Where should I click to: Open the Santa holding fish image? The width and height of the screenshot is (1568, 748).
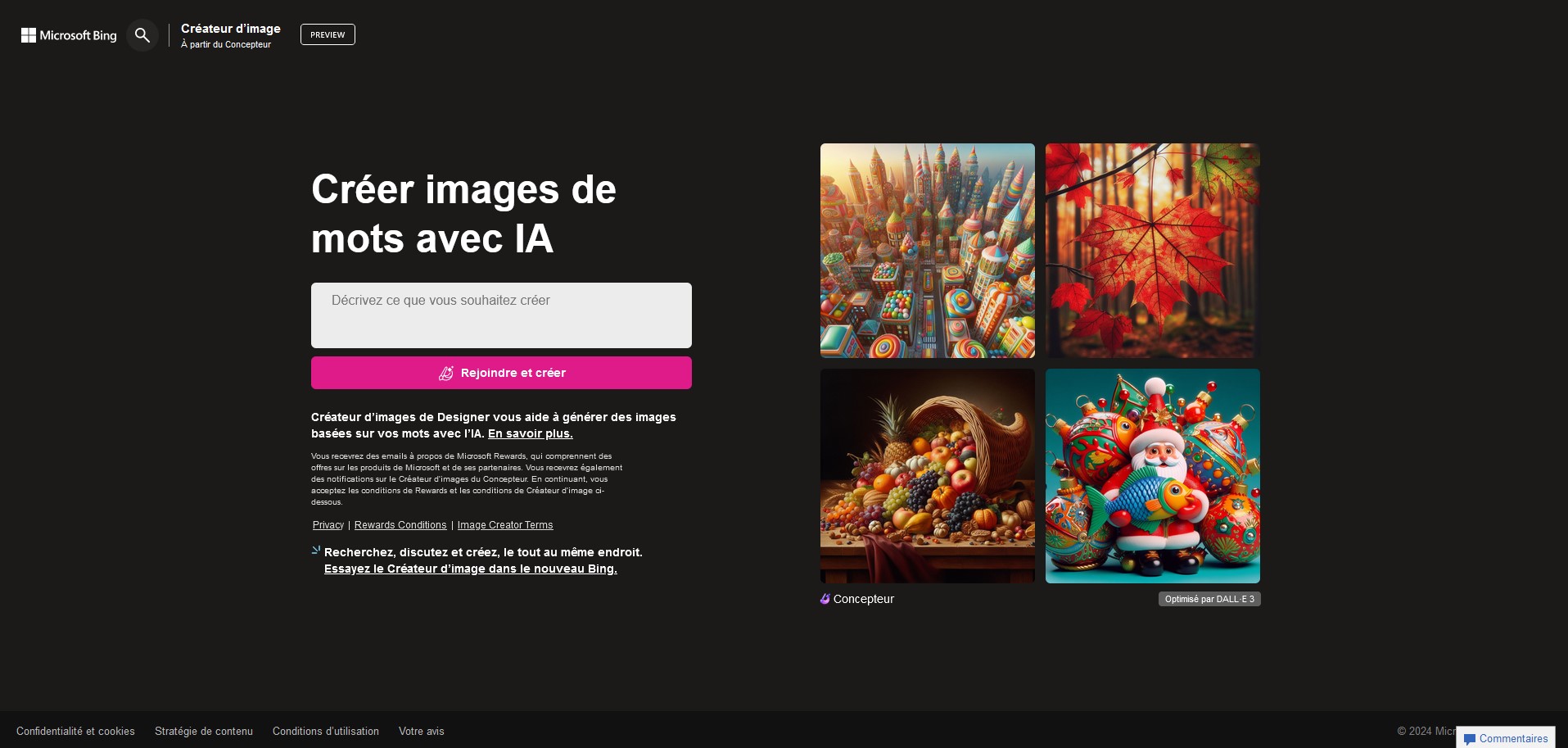(x=1153, y=476)
